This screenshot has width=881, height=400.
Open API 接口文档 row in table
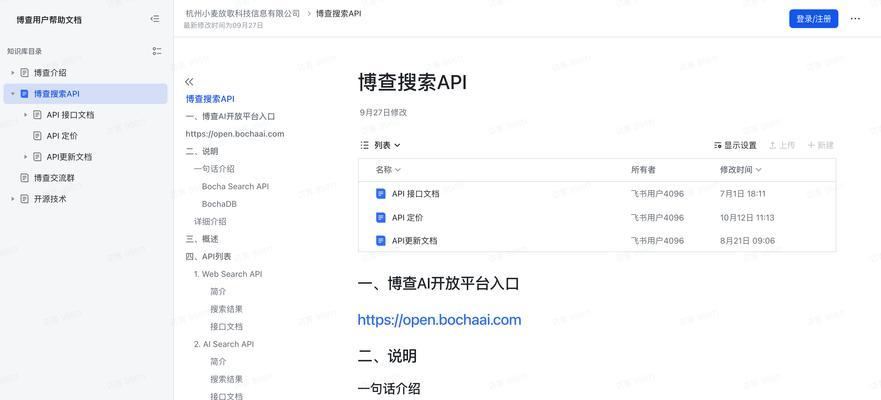pos(597,194)
